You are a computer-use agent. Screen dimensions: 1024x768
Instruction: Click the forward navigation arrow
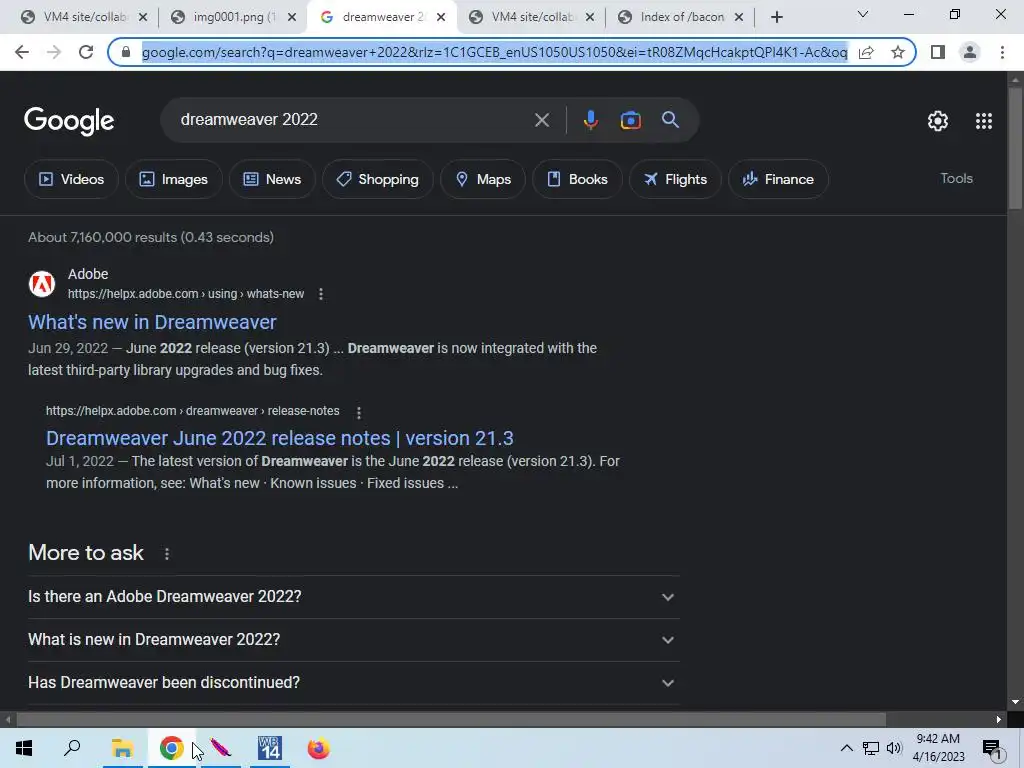54,52
